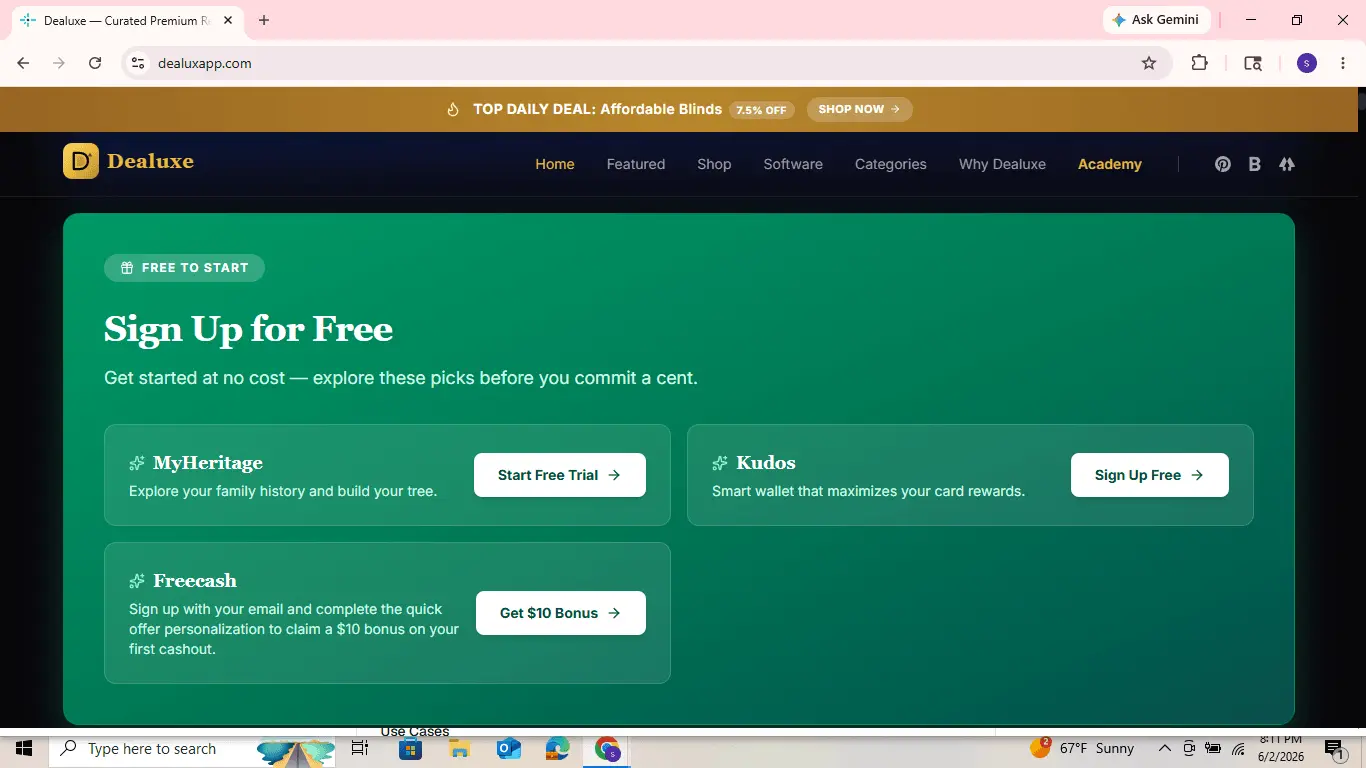Screen dimensions: 1366x768
Task: Open Task View in the taskbar
Action: pos(360,748)
